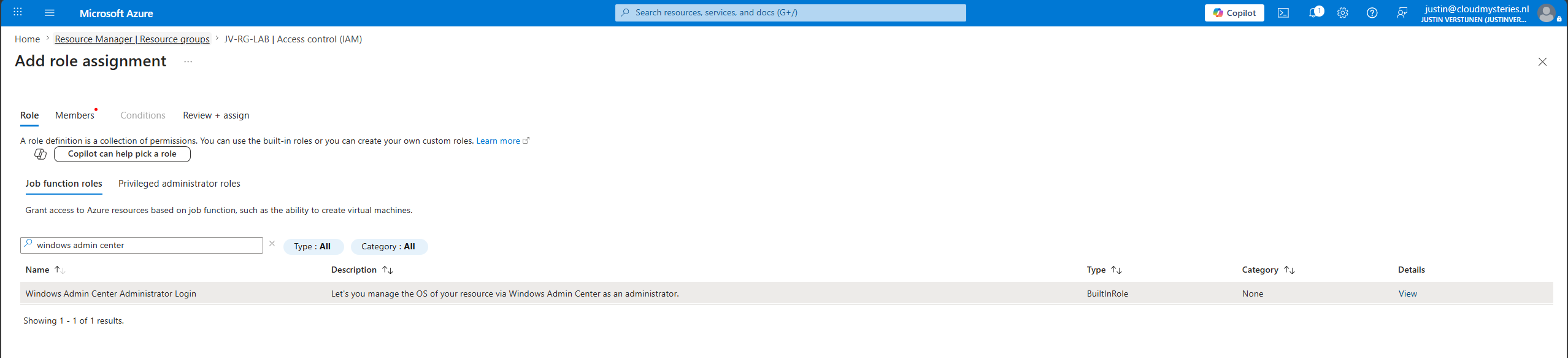Open the Category : All filter

pos(389,247)
